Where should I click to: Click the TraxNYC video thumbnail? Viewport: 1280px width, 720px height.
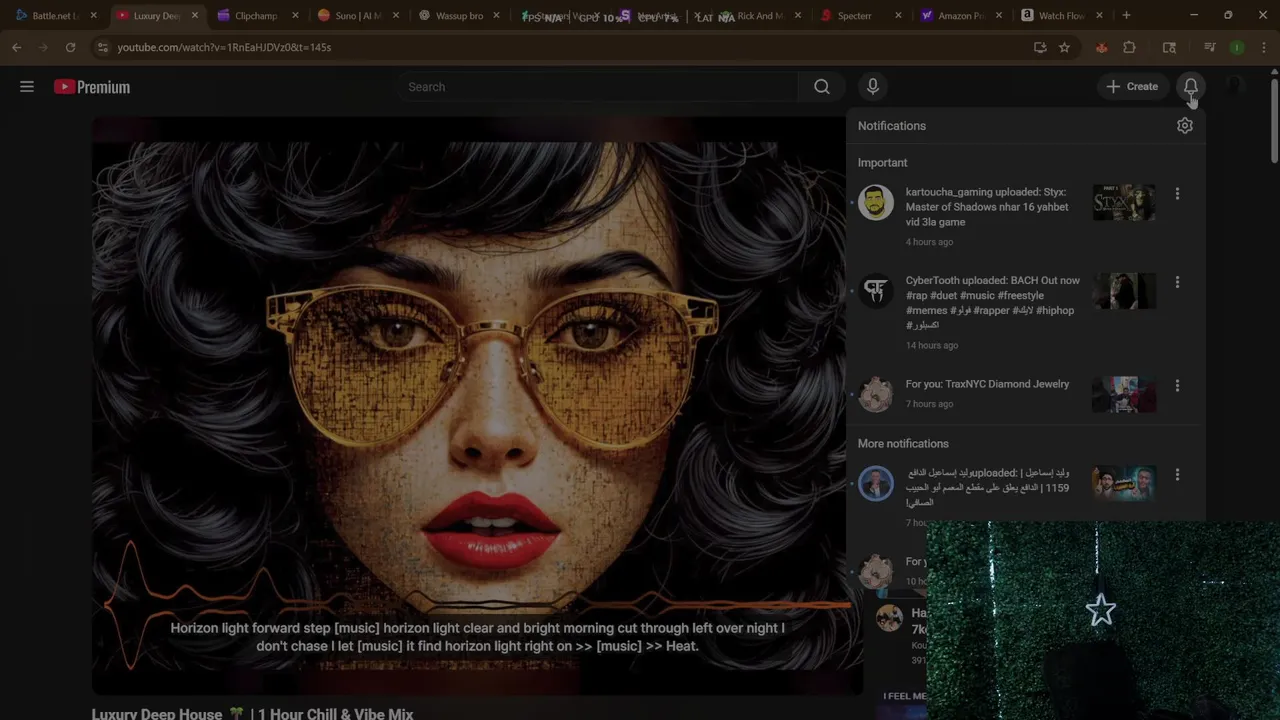1124,394
